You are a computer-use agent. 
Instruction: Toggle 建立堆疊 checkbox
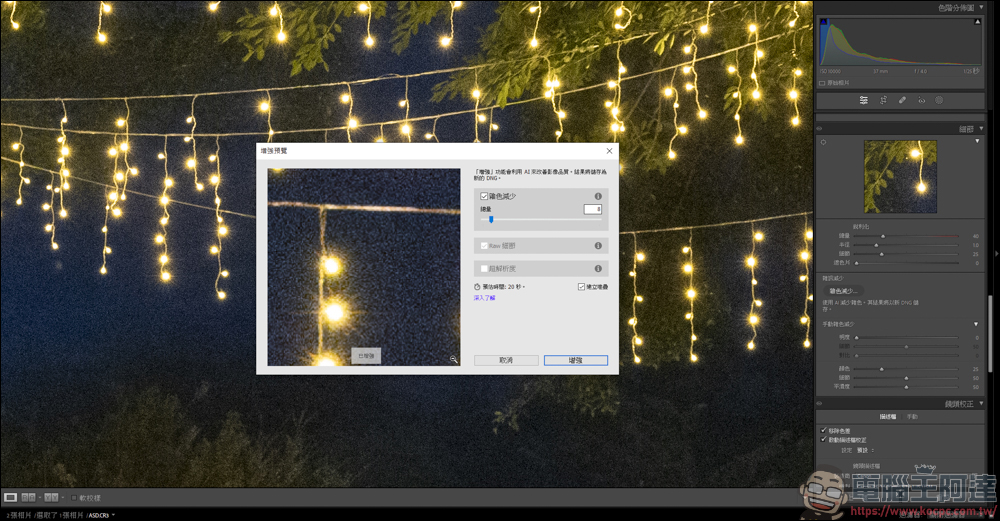click(581, 287)
